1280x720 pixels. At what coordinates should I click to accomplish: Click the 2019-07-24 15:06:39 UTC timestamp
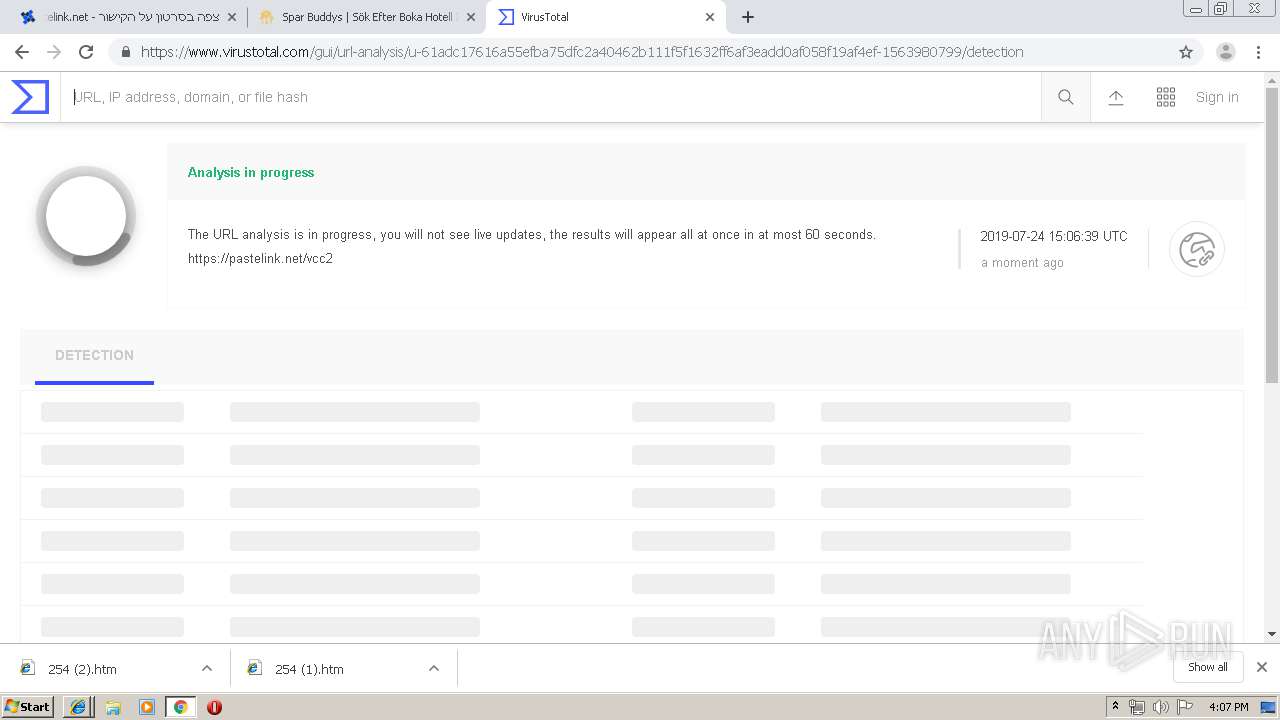[x=1054, y=237]
